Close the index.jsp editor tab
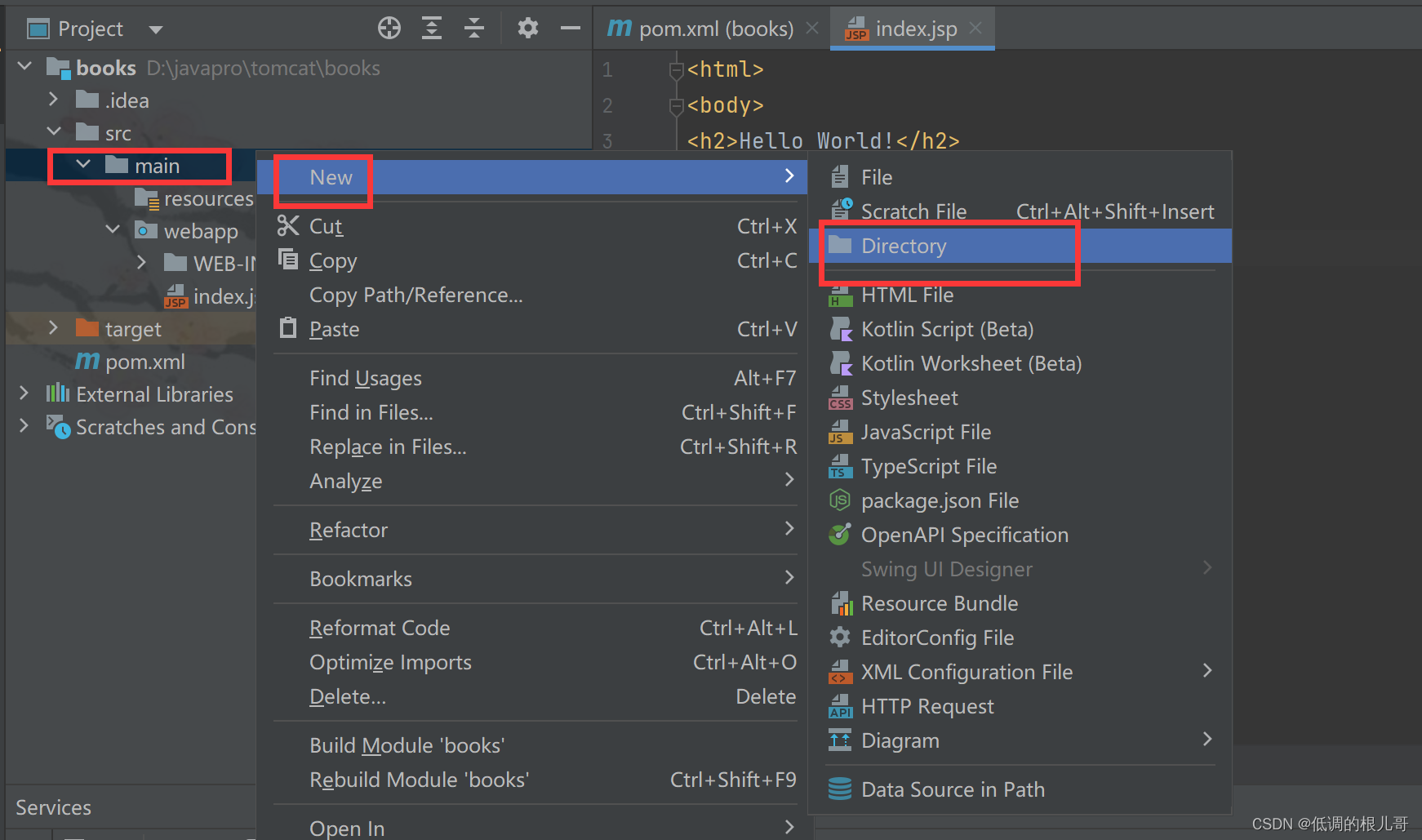Viewport: 1422px width, 840px height. pyautogui.click(x=975, y=28)
